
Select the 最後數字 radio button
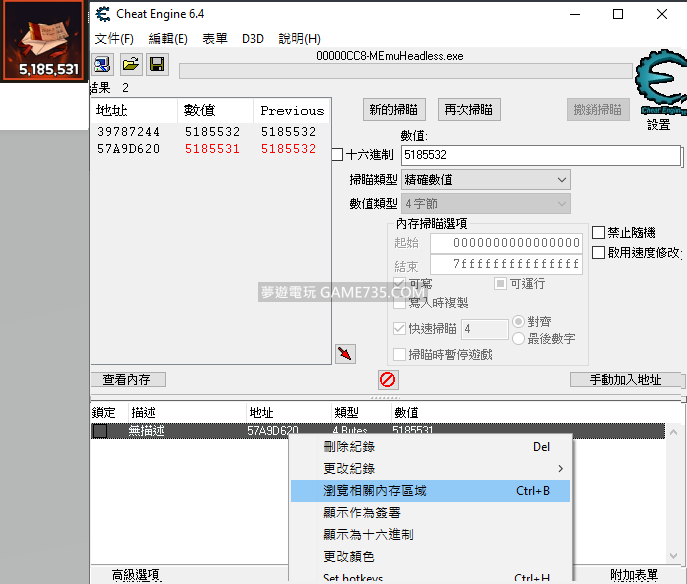pyautogui.click(x=518, y=339)
